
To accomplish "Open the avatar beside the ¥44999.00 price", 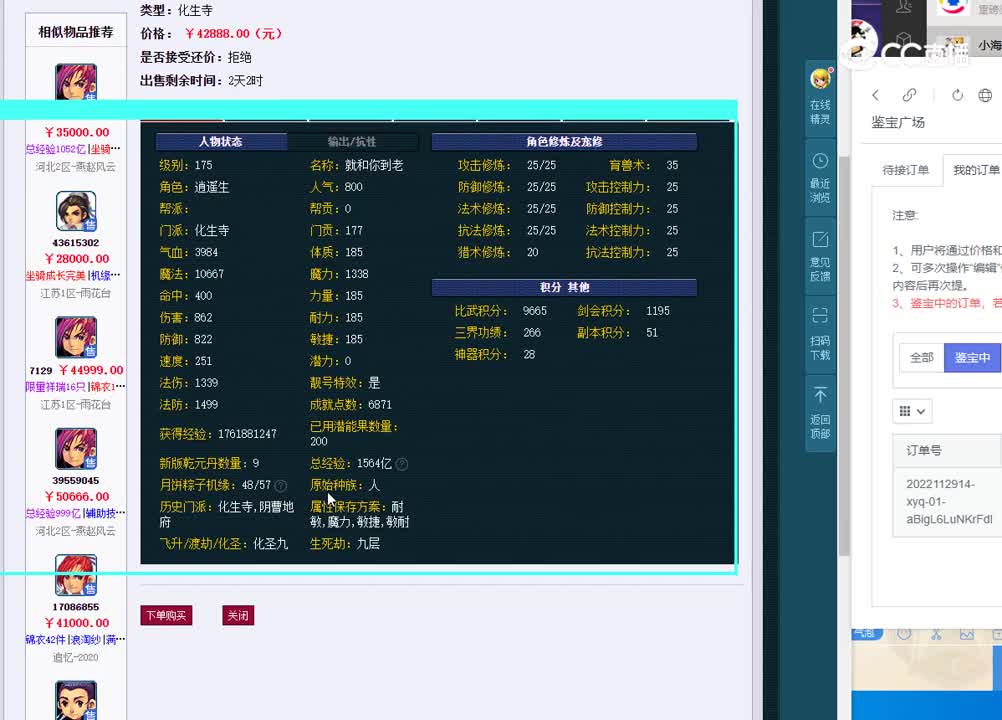I will pos(76,337).
